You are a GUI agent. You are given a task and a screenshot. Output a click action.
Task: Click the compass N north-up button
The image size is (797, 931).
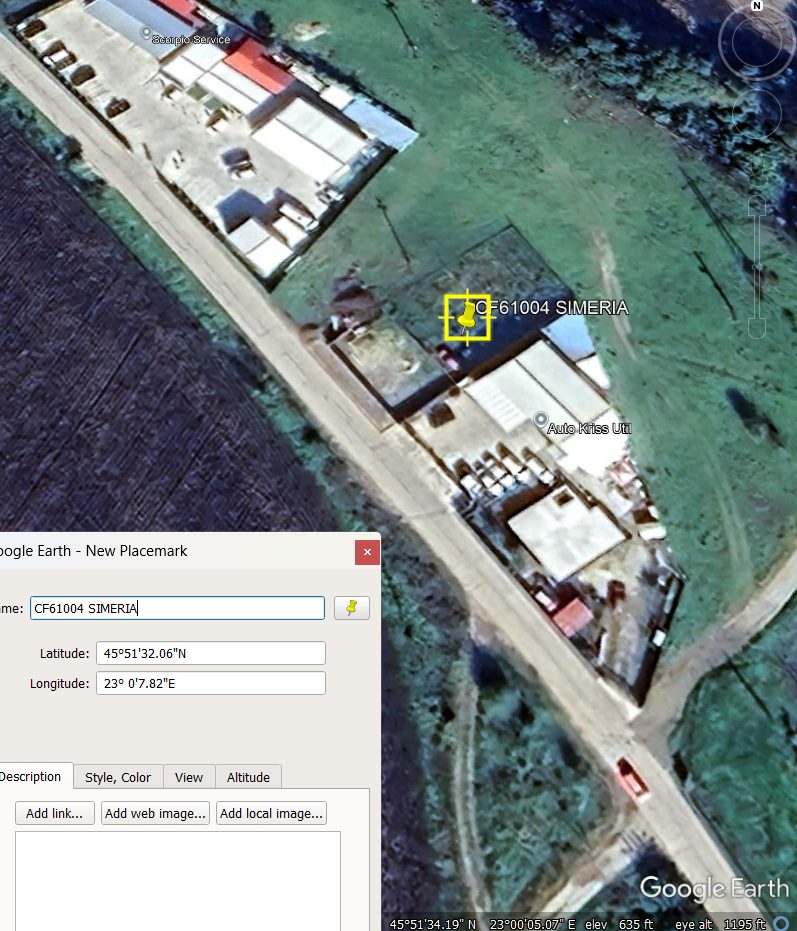pos(757,5)
